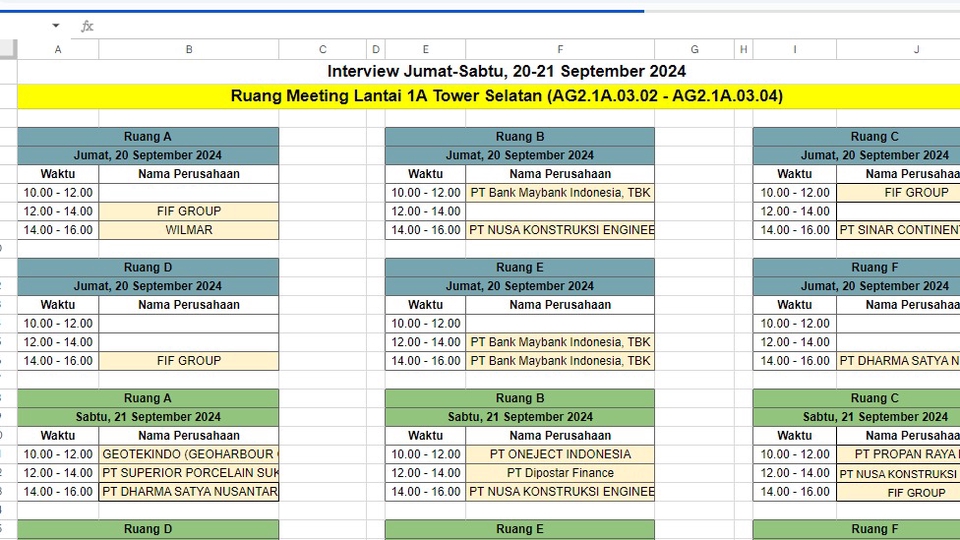Click the FIF GROUP cell in Ruang D
Screen dimensions: 960x540
pos(189,361)
